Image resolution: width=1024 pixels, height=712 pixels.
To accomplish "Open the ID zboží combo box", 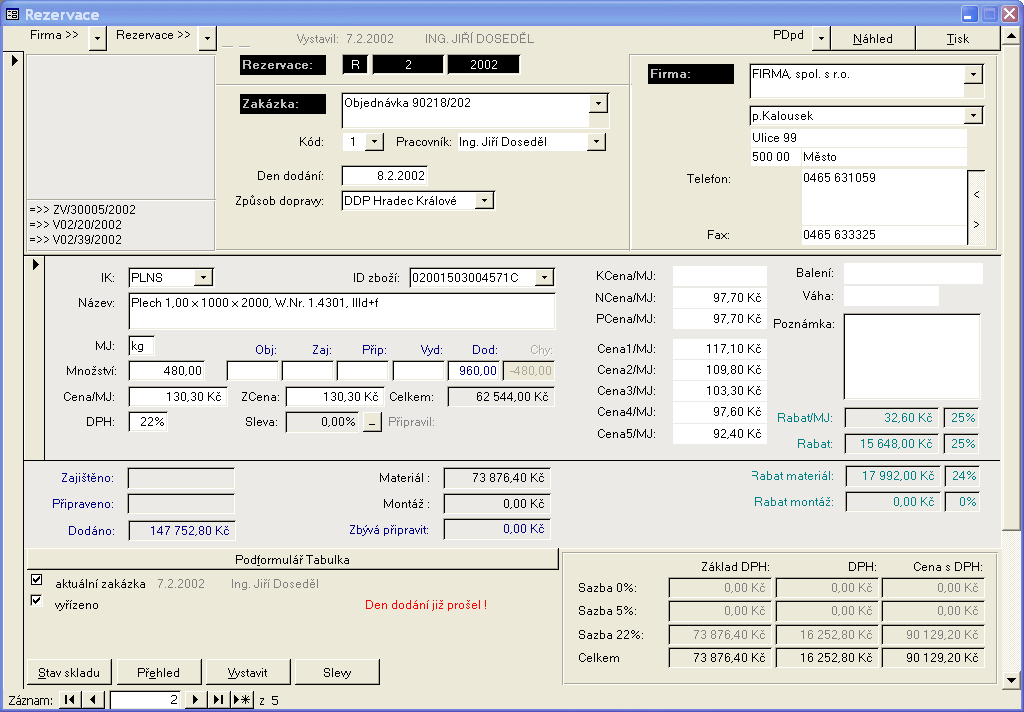I will [544, 277].
